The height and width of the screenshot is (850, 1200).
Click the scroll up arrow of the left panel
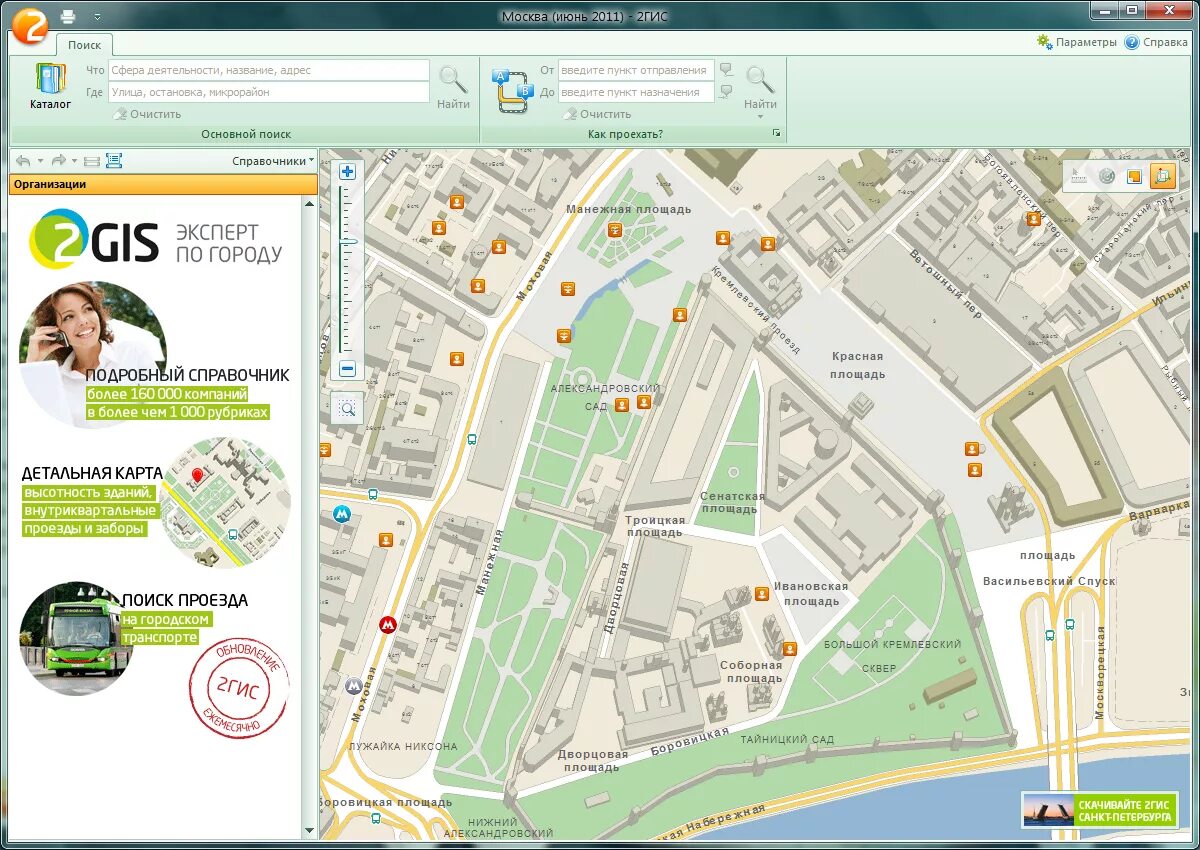pos(309,202)
